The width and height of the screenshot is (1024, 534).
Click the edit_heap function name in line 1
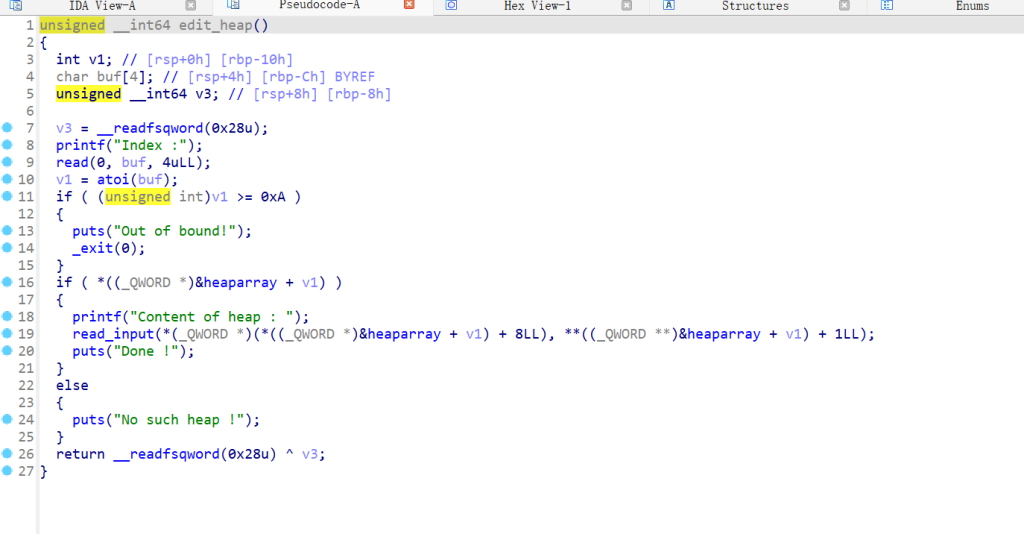pyautogui.click(x=210, y=25)
